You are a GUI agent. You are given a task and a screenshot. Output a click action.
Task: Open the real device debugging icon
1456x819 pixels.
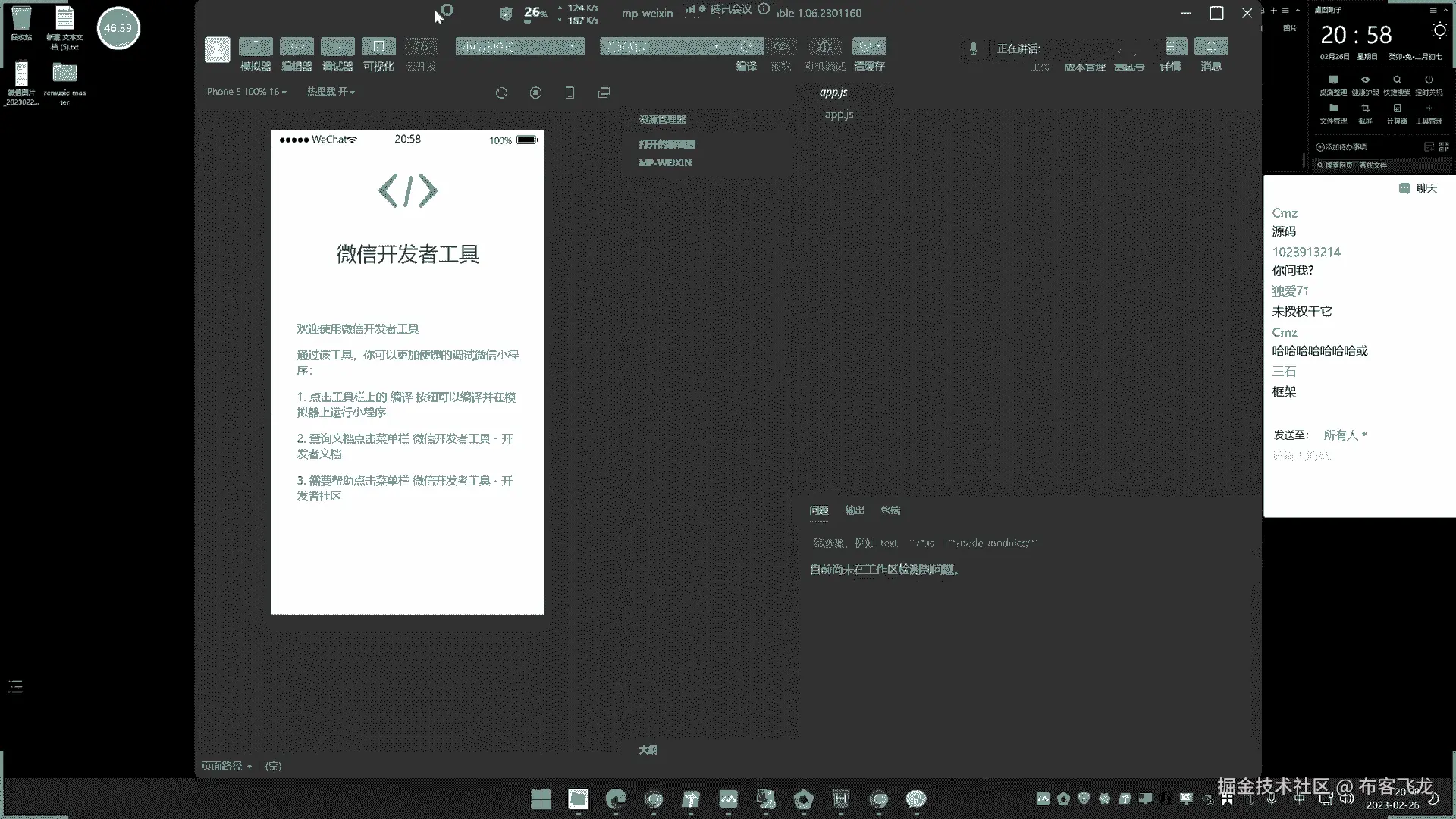(x=825, y=47)
